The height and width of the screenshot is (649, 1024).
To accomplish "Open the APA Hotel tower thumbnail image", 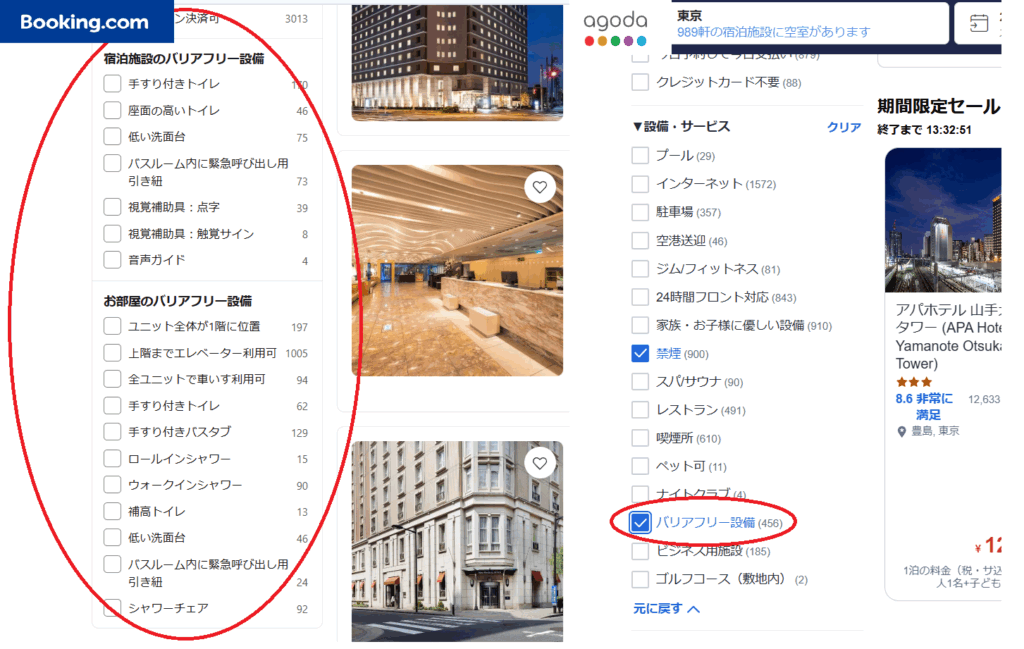I will coord(942,220).
